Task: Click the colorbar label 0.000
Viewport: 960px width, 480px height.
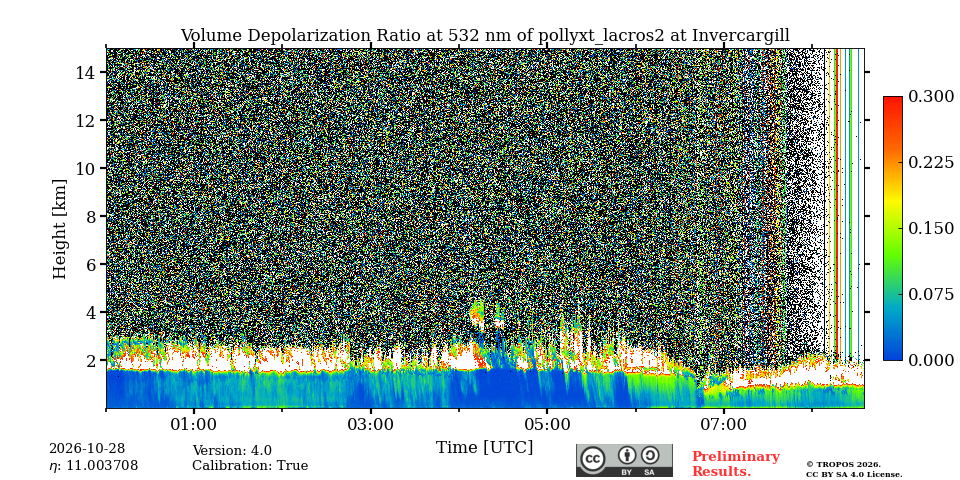Action: (x=931, y=360)
